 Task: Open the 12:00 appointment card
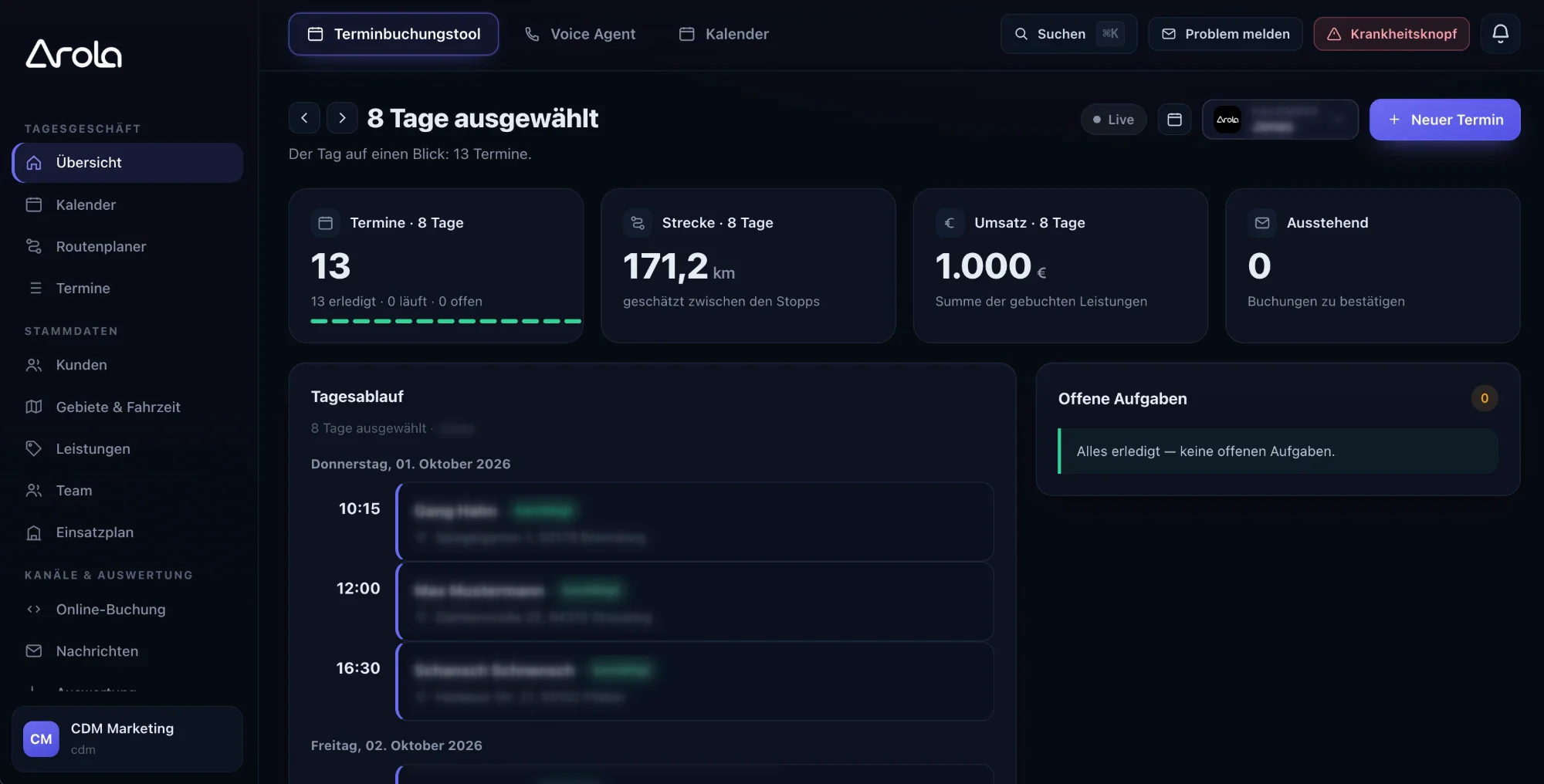(x=694, y=601)
